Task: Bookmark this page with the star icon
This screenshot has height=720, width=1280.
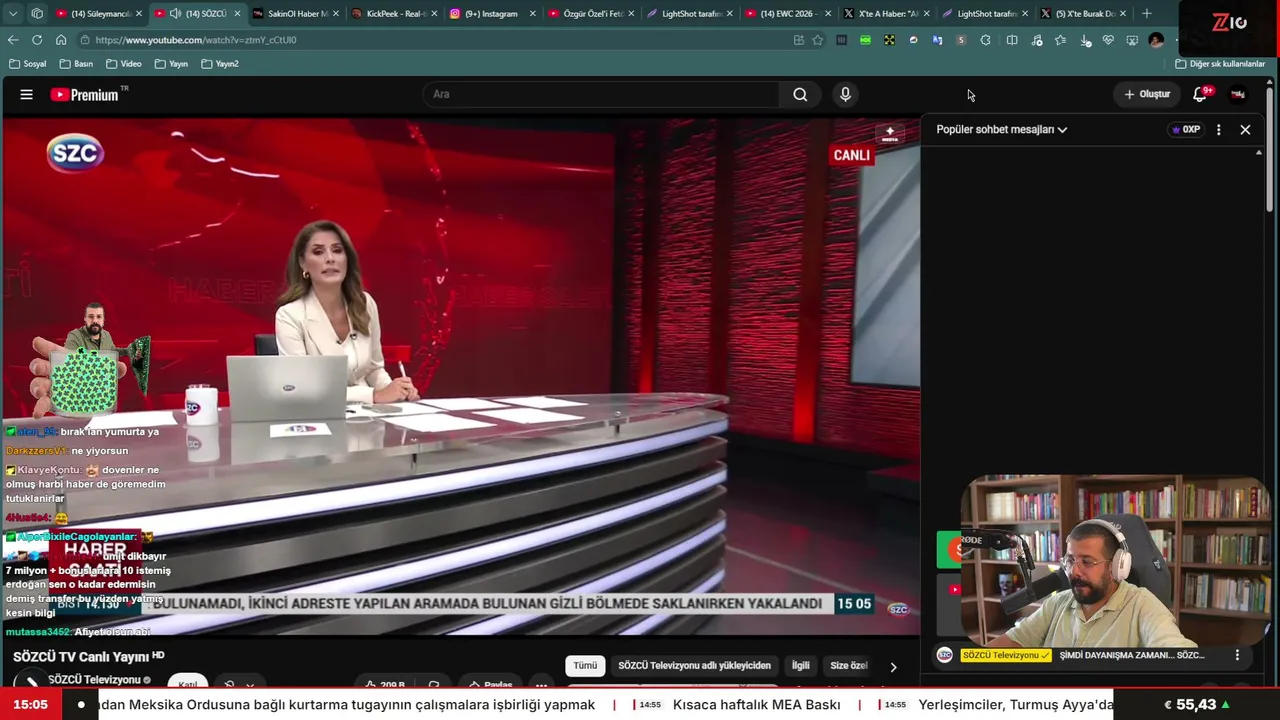Action: [818, 40]
